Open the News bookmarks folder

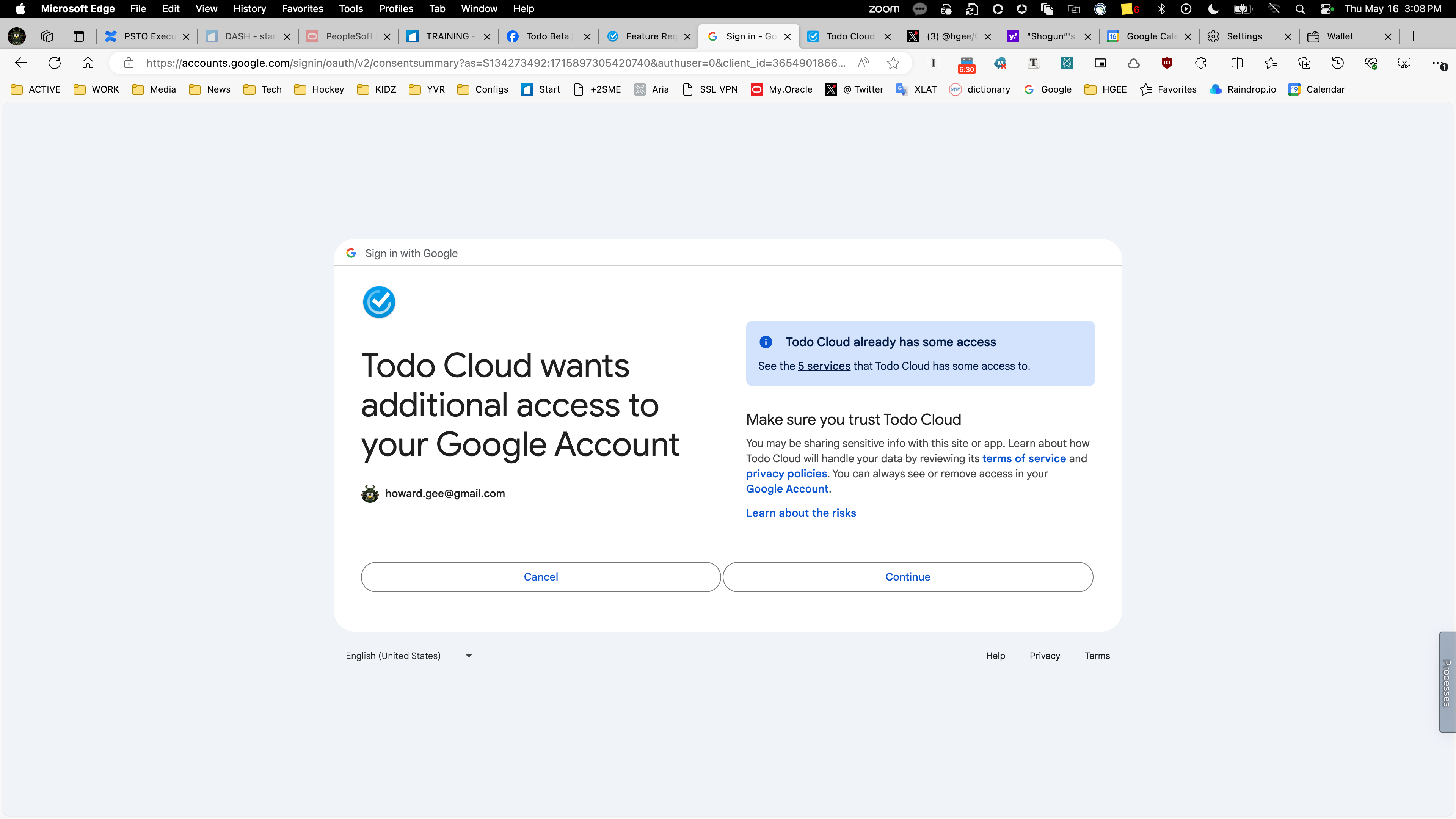[x=210, y=89]
